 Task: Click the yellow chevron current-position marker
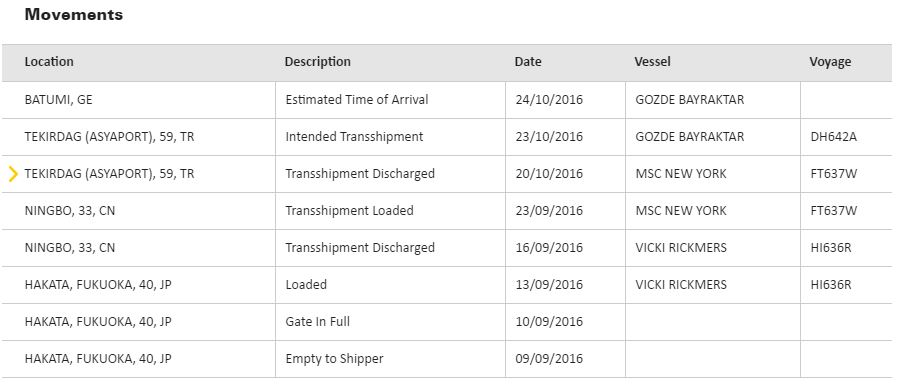13,174
